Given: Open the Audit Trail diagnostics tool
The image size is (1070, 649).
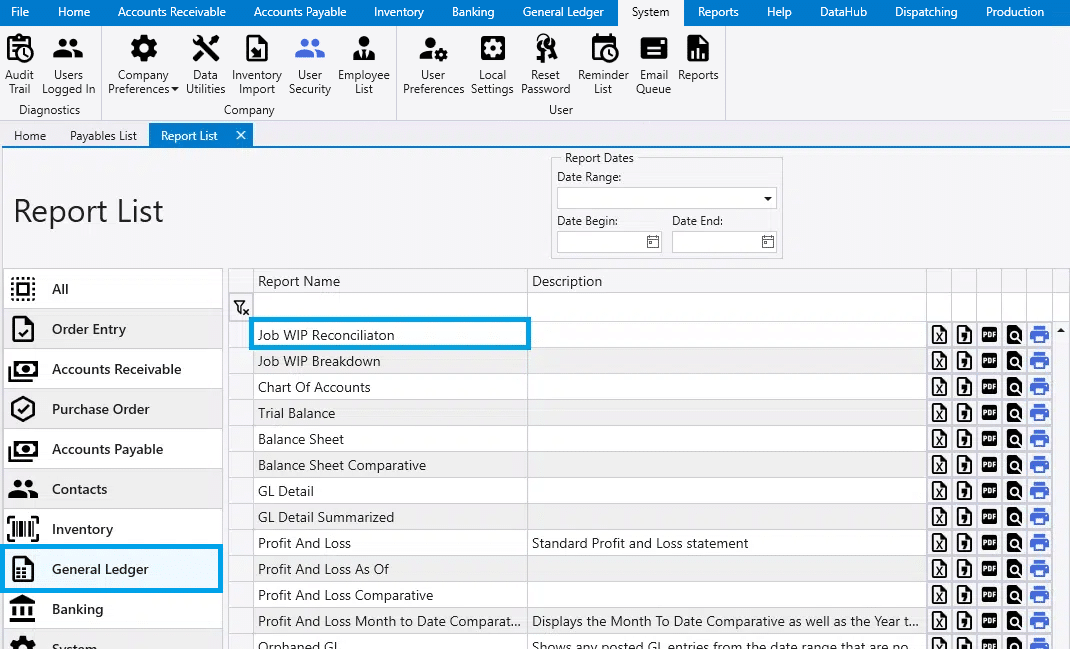Looking at the screenshot, I should click(x=19, y=65).
